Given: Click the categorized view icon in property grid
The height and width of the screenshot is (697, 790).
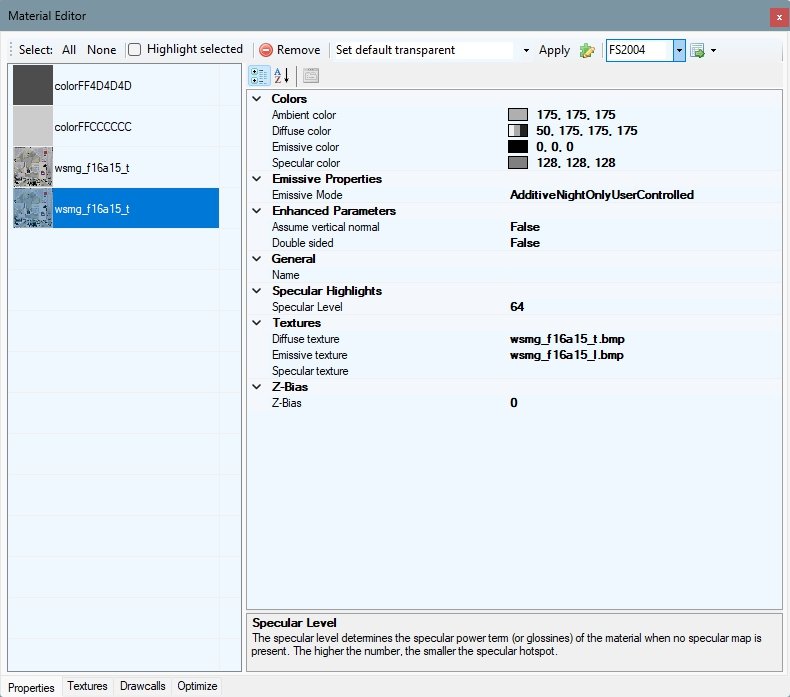Looking at the screenshot, I should tap(259, 75).
